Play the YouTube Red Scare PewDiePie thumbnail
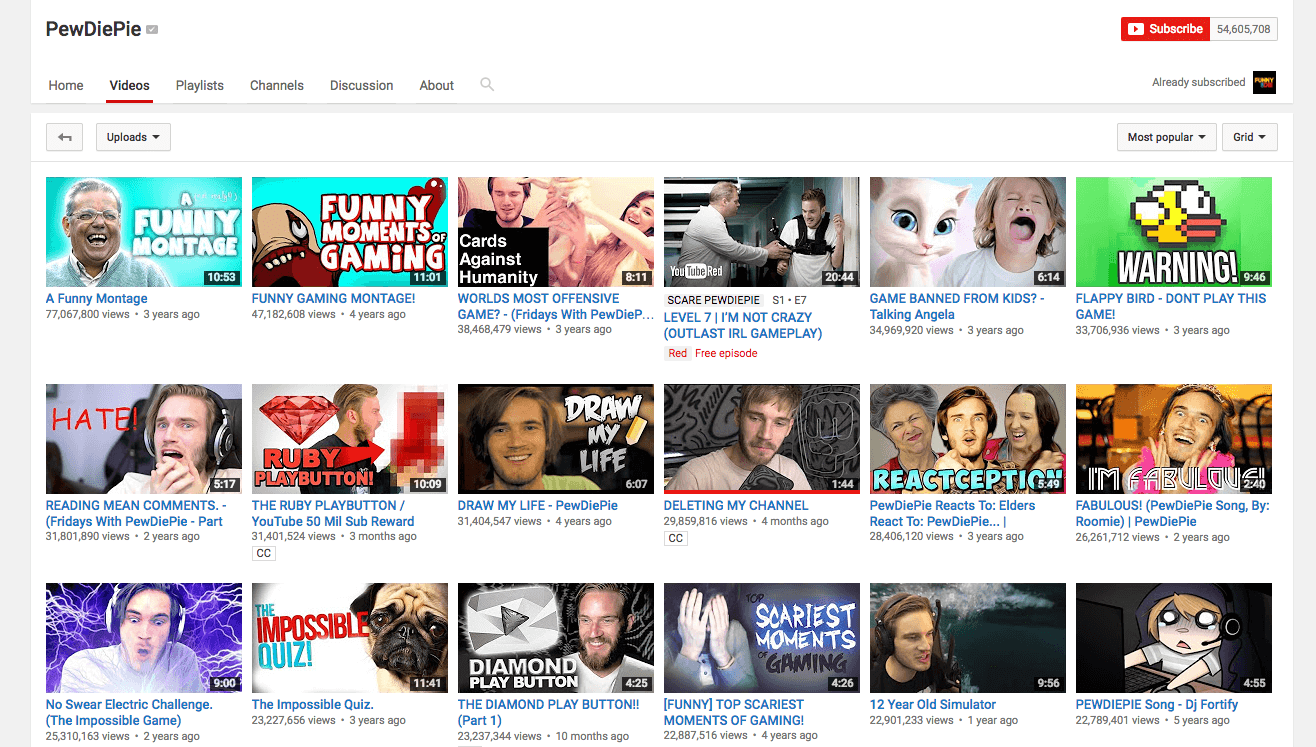This screenshot has height=747, width=1316. click(x=762, y=232)
